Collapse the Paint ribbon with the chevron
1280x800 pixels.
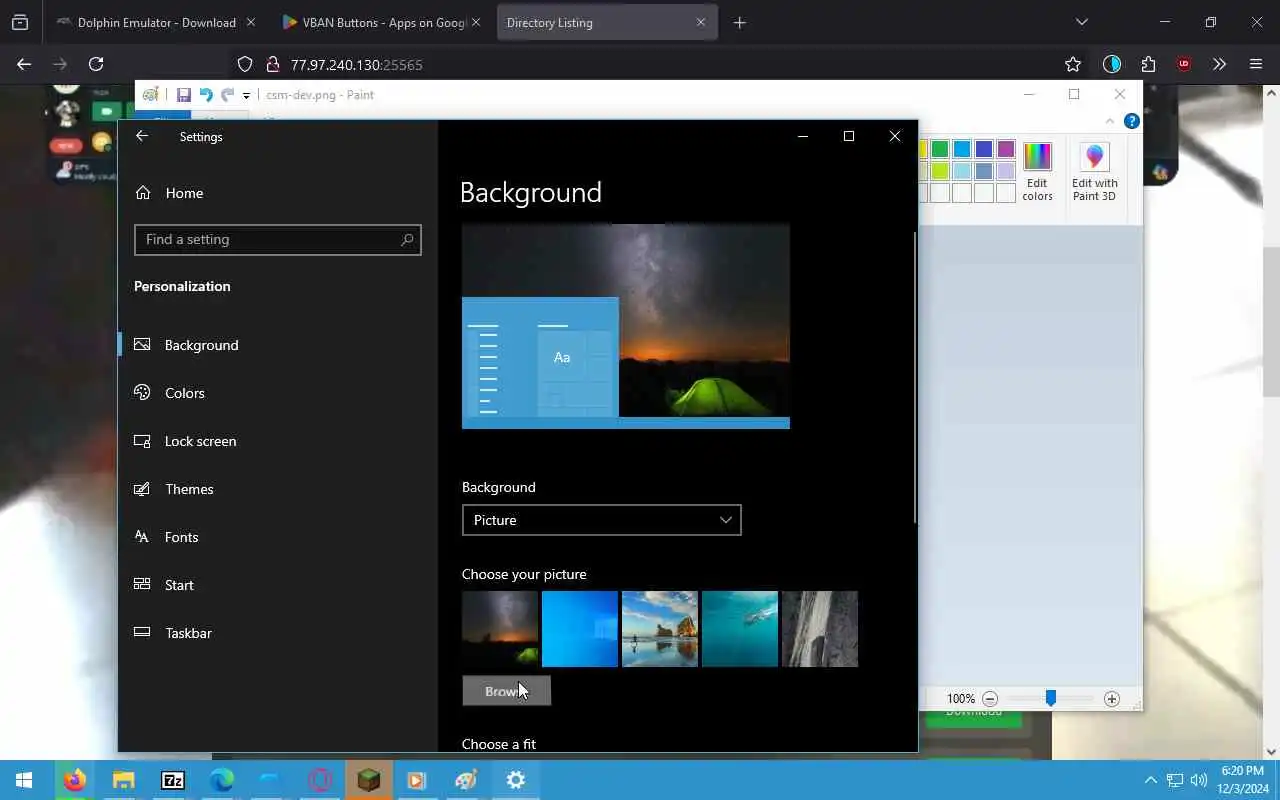(1109, 121)
